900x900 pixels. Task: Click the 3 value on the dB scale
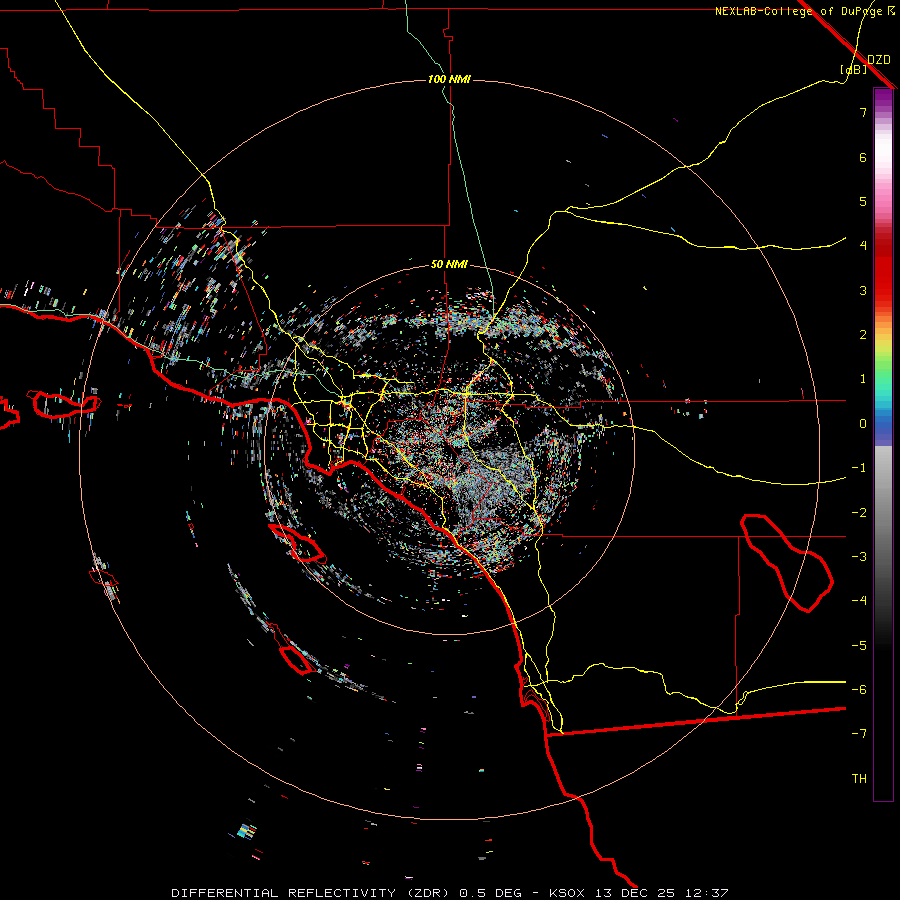pyautogui.click(x=863, y=290)
